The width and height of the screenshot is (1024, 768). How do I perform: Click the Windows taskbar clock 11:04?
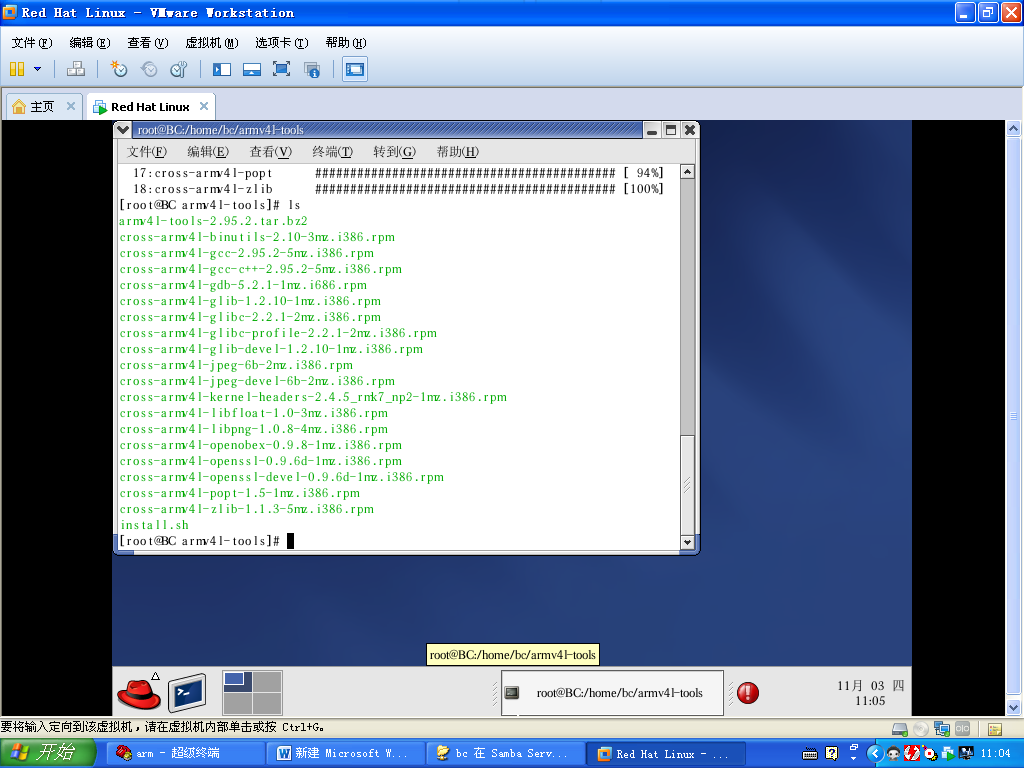(995, 754)
